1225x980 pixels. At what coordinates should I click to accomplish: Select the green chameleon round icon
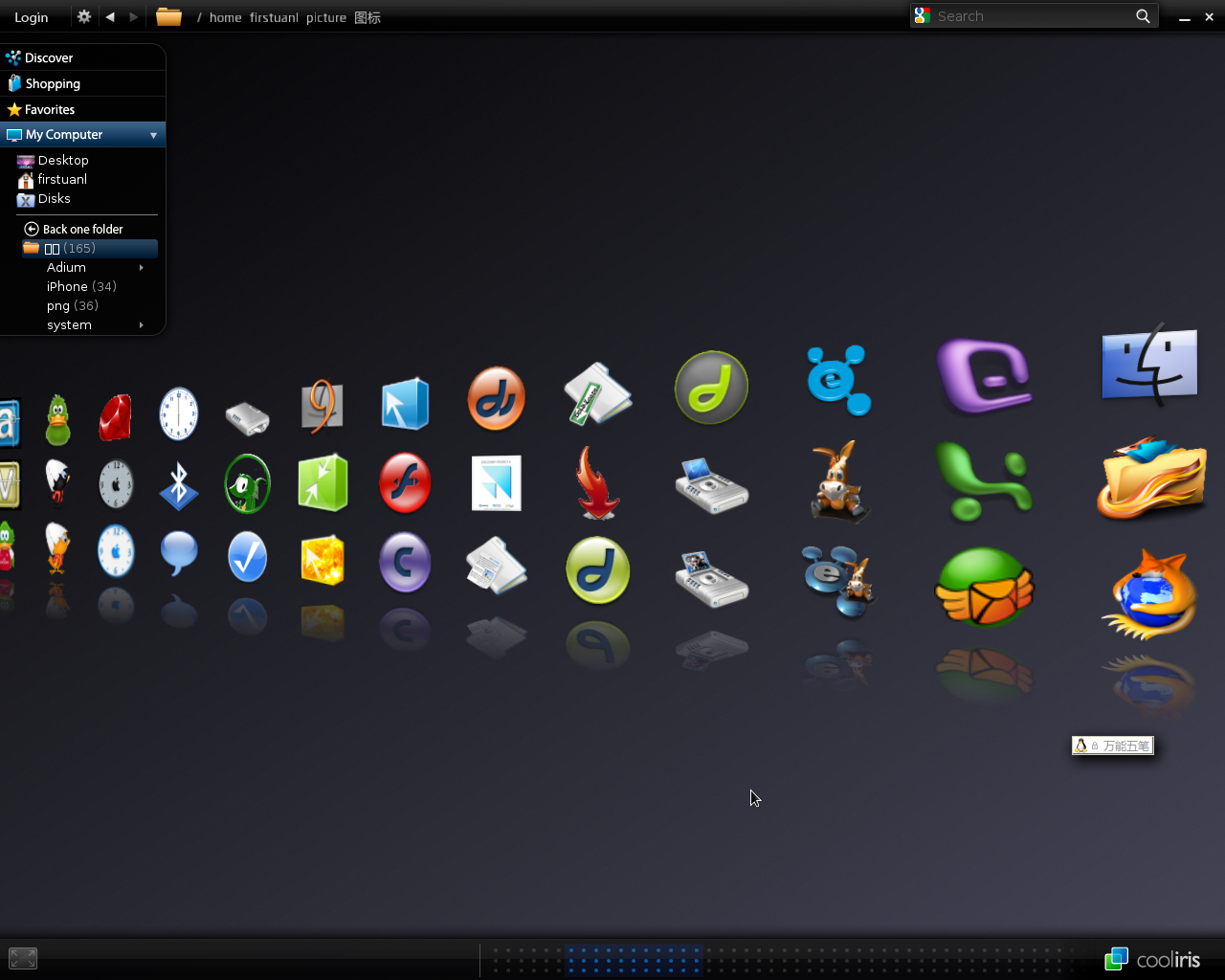[x=248, y=483]
